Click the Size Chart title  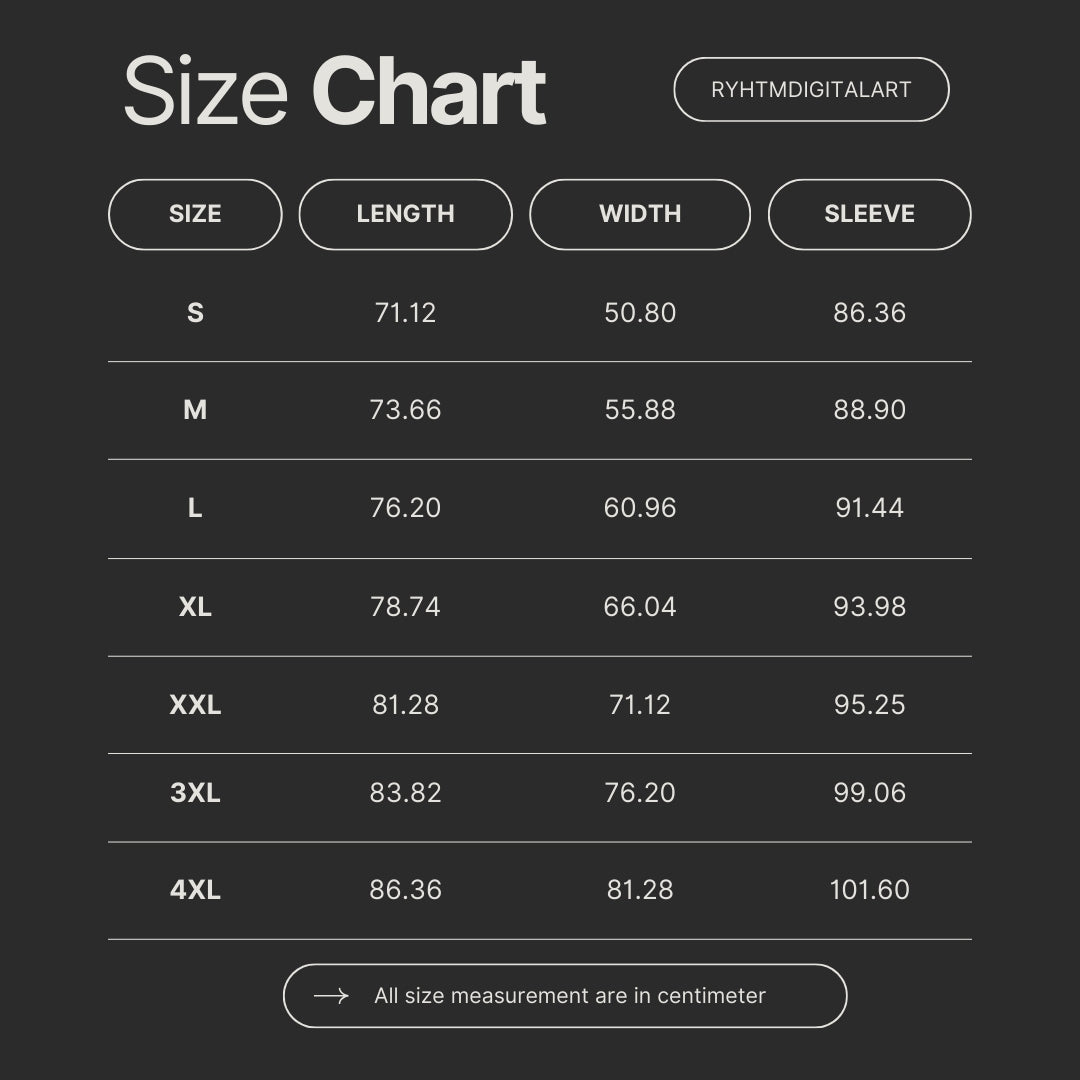click(334, 92)
